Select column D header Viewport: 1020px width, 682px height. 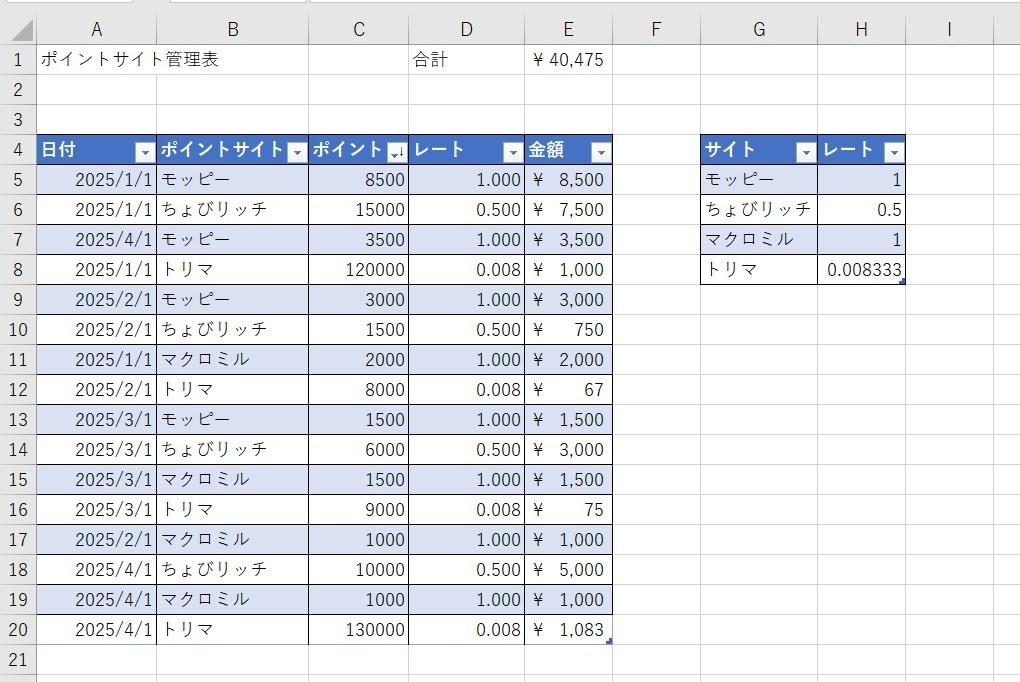[466, 29]
